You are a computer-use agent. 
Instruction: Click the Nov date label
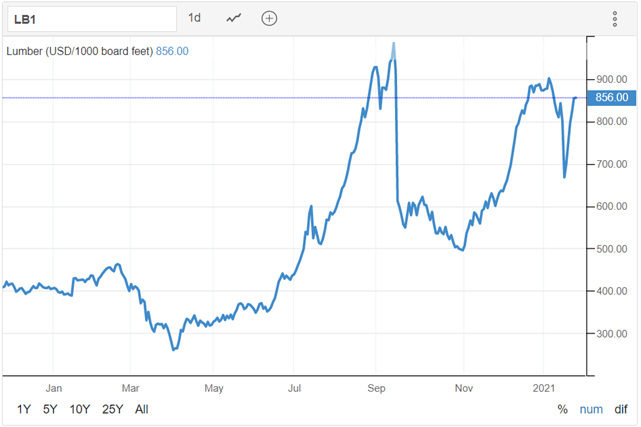tap(464, 388)
